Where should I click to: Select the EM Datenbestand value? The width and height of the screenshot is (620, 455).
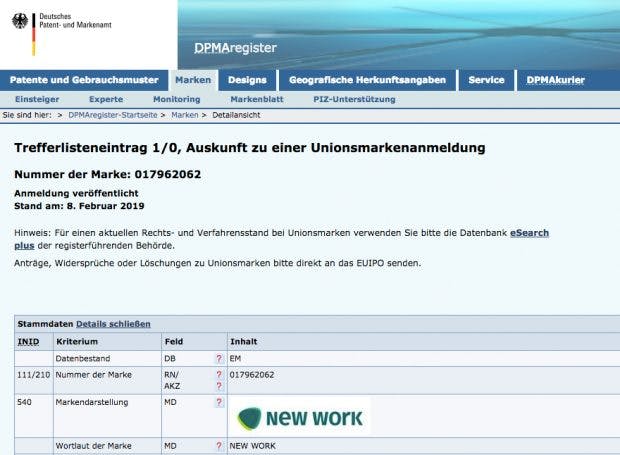235,359
